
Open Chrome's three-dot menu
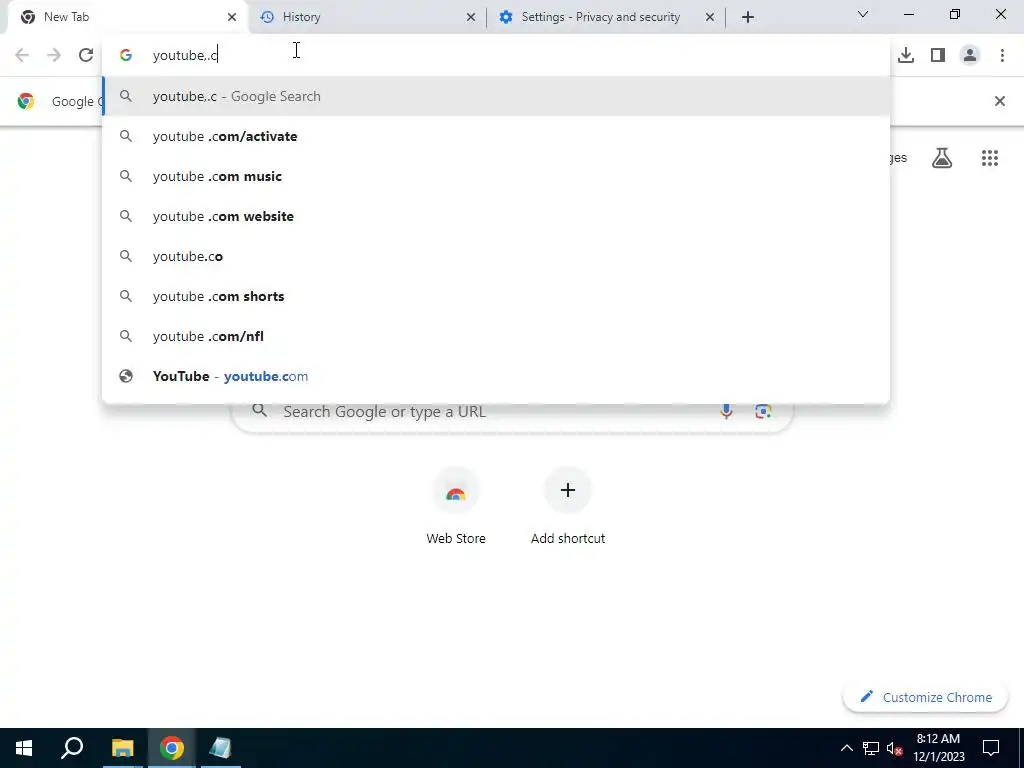(1002, 56)
